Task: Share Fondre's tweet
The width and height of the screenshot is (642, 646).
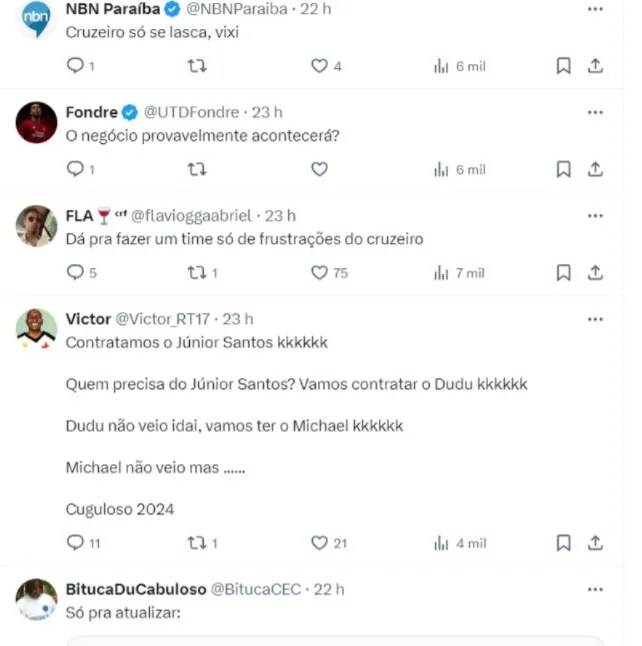Action: tap(595, 169)
